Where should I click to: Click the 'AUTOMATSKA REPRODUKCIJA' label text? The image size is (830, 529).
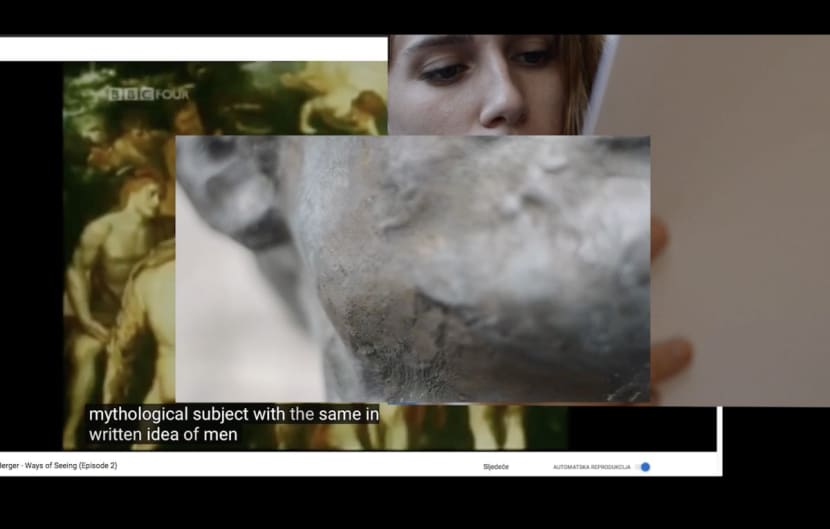[591, 467]
